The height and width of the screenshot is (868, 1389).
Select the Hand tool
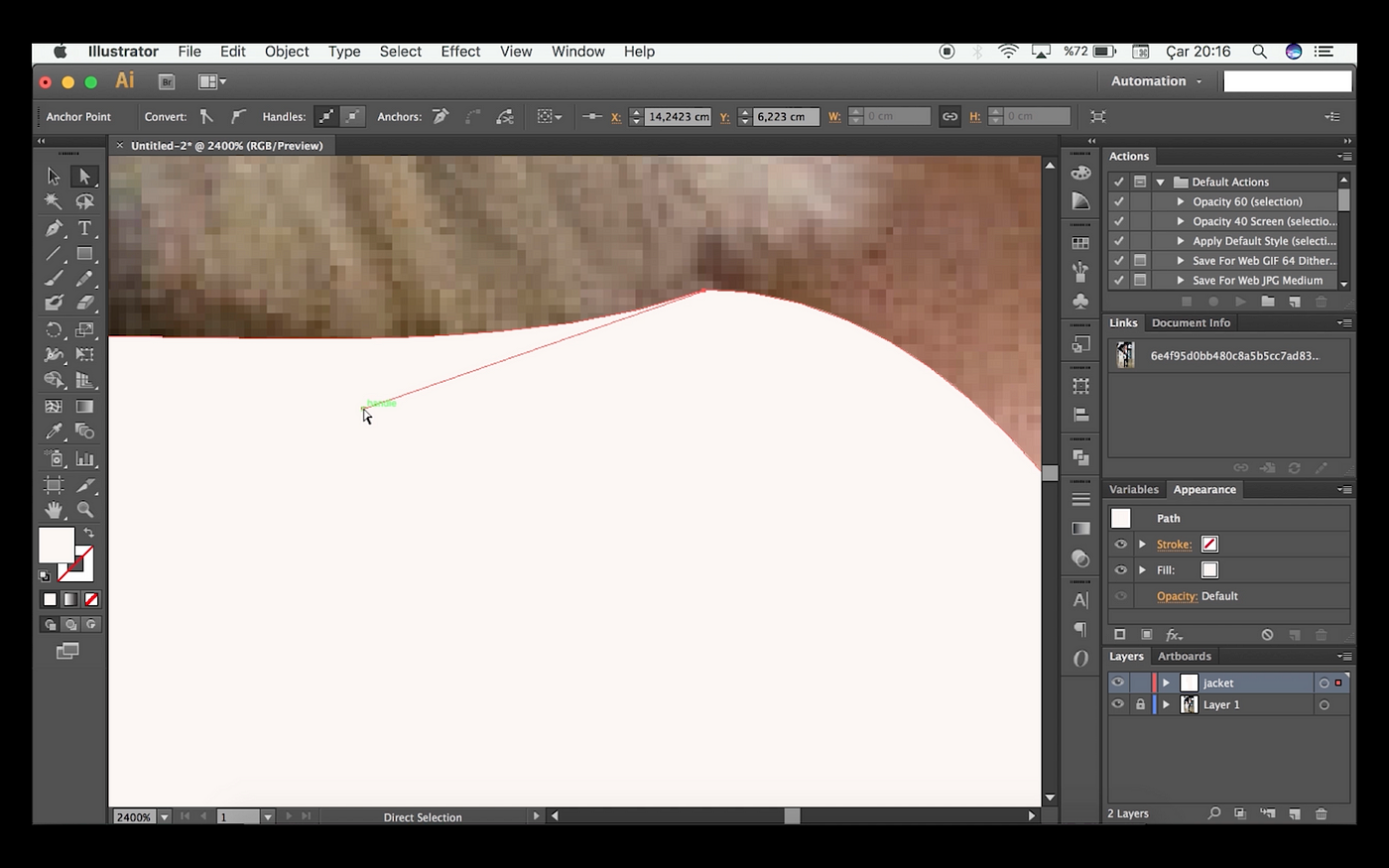click(x=54, y=510)
